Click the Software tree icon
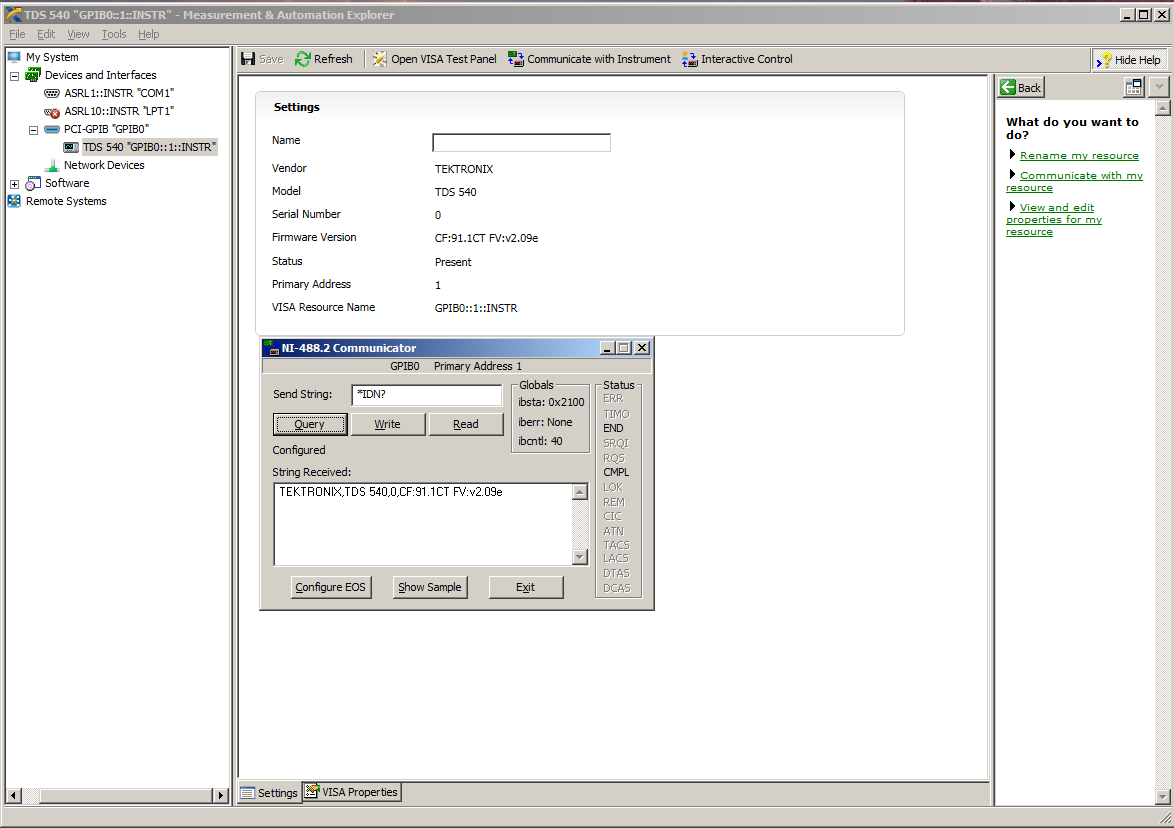Image resolution: width=1174 pixels, height=828 pixels. tap(33, 183)
